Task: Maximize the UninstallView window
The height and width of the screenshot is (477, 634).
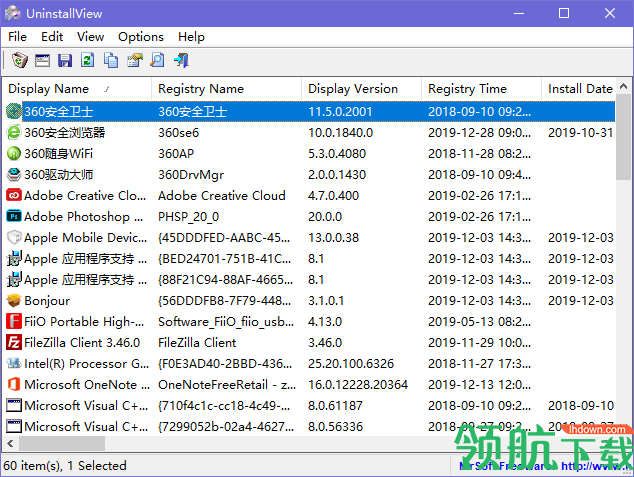Action: (564, 13)
